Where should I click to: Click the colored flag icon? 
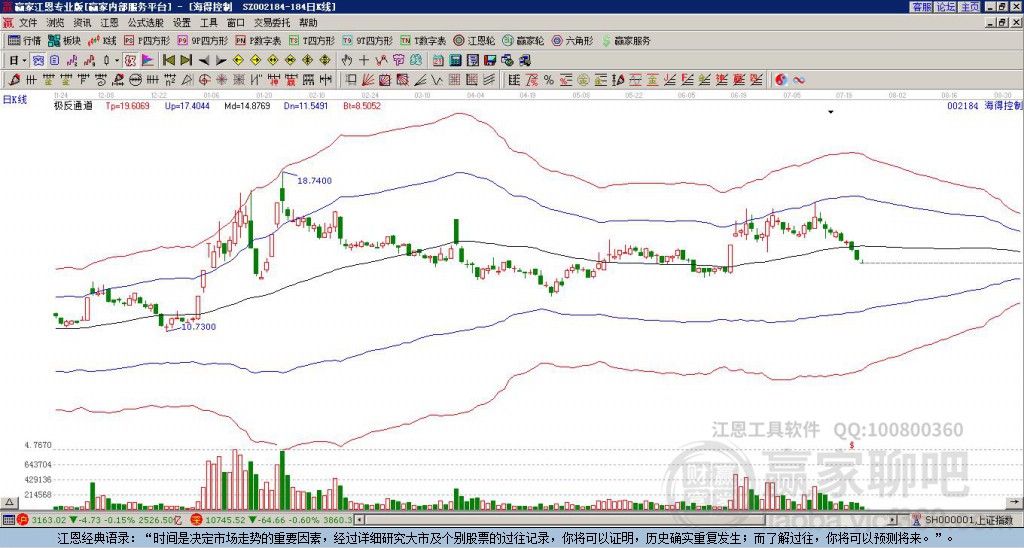click(148, 61)
